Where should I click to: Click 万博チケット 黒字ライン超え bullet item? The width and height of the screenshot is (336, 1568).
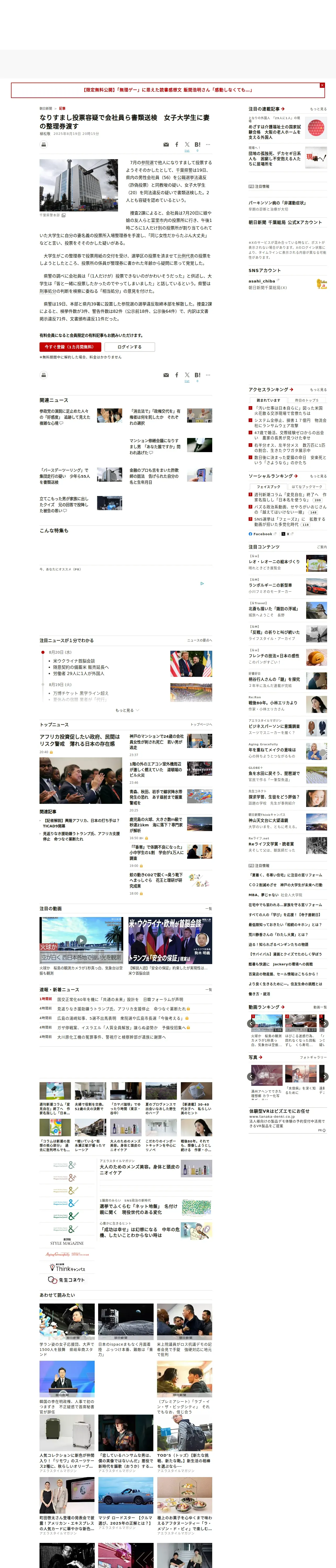click(x=81, y=693)
